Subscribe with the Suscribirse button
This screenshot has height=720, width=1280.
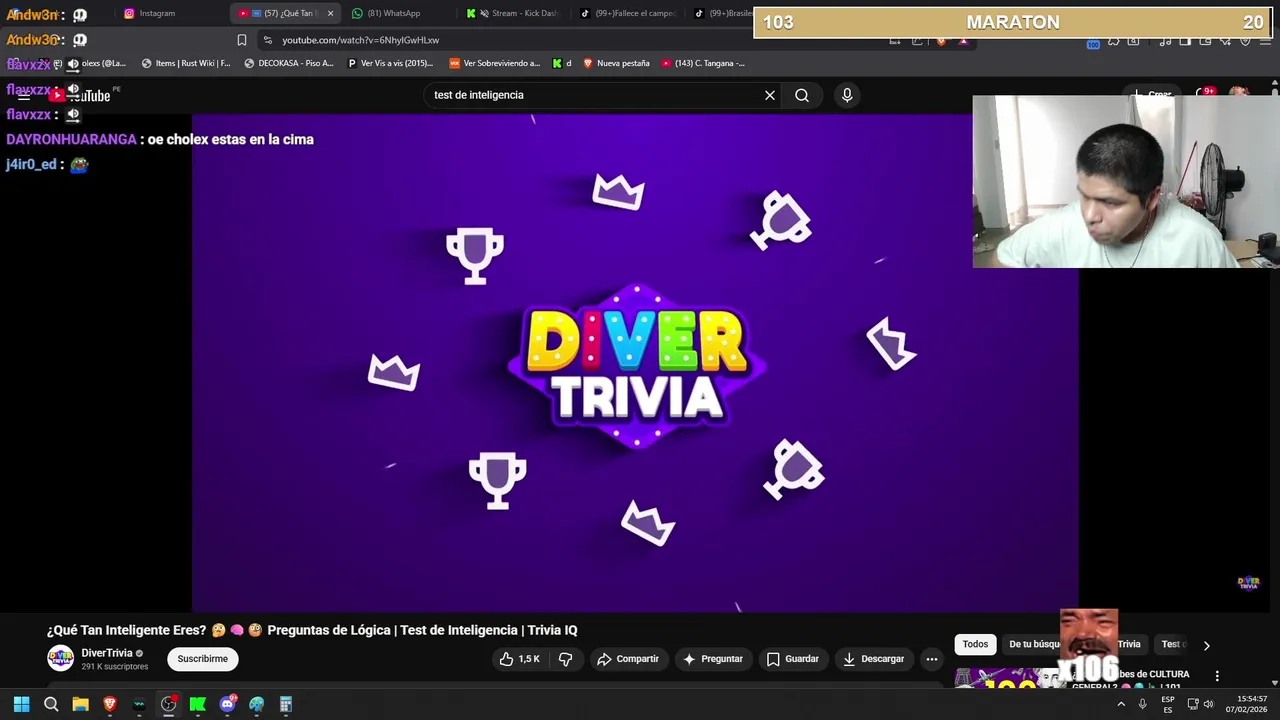[203, 659]
